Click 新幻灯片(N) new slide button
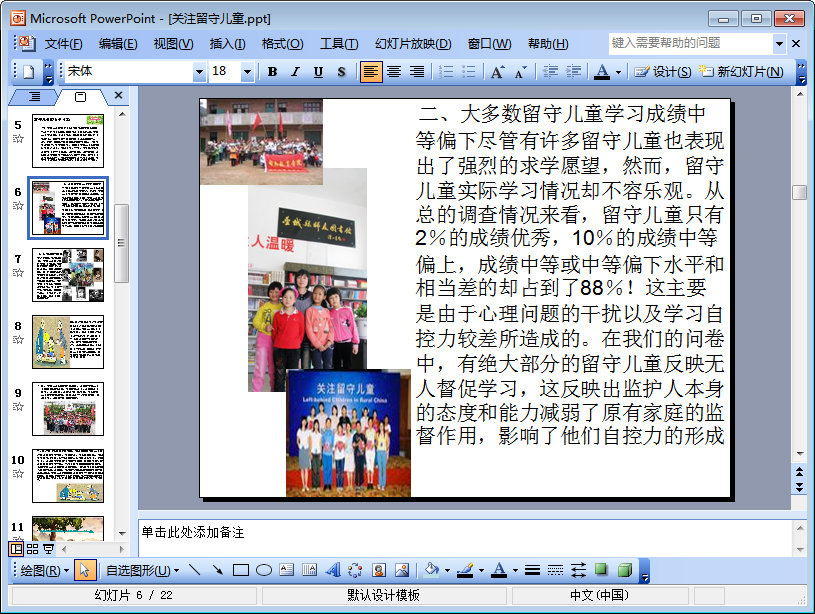The height and width of the screenshot is (614, 815). pyautogui.click(x=741, y=72)
